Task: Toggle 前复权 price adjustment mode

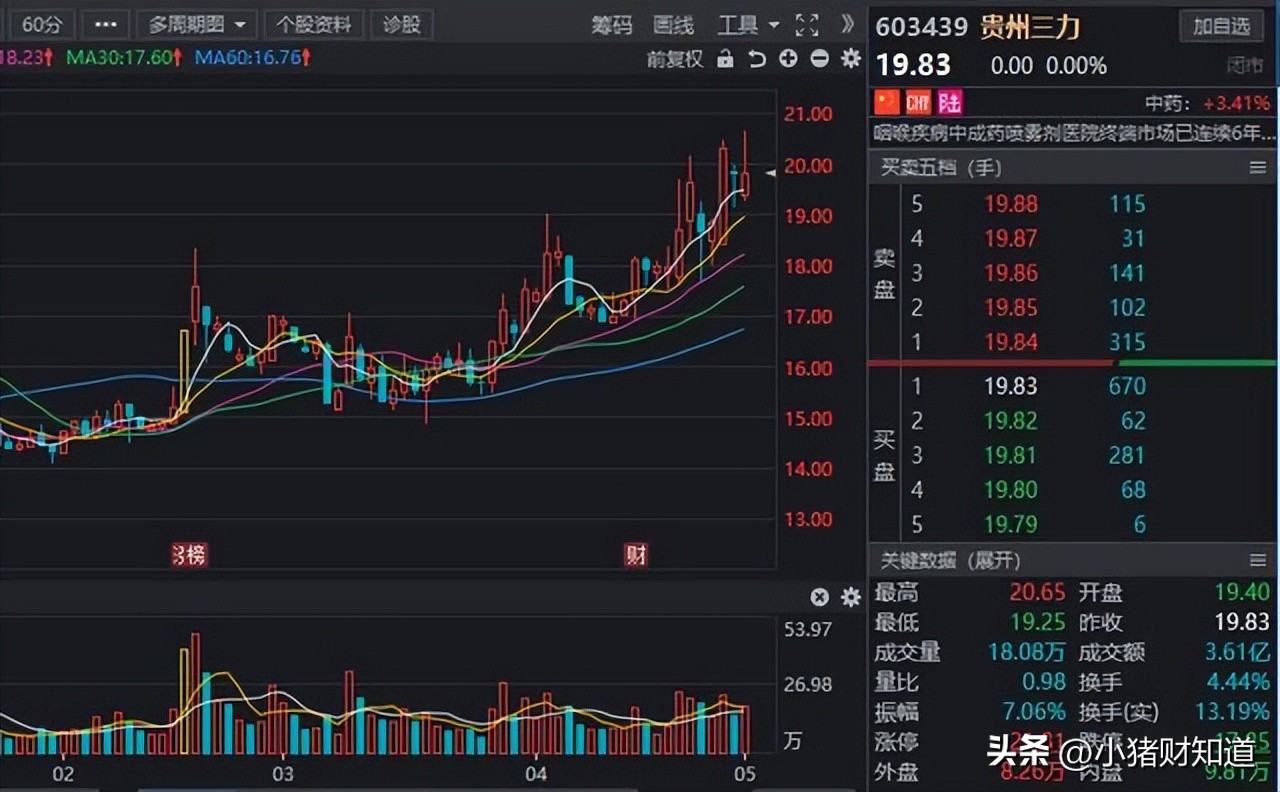Action: coord(675,58)
